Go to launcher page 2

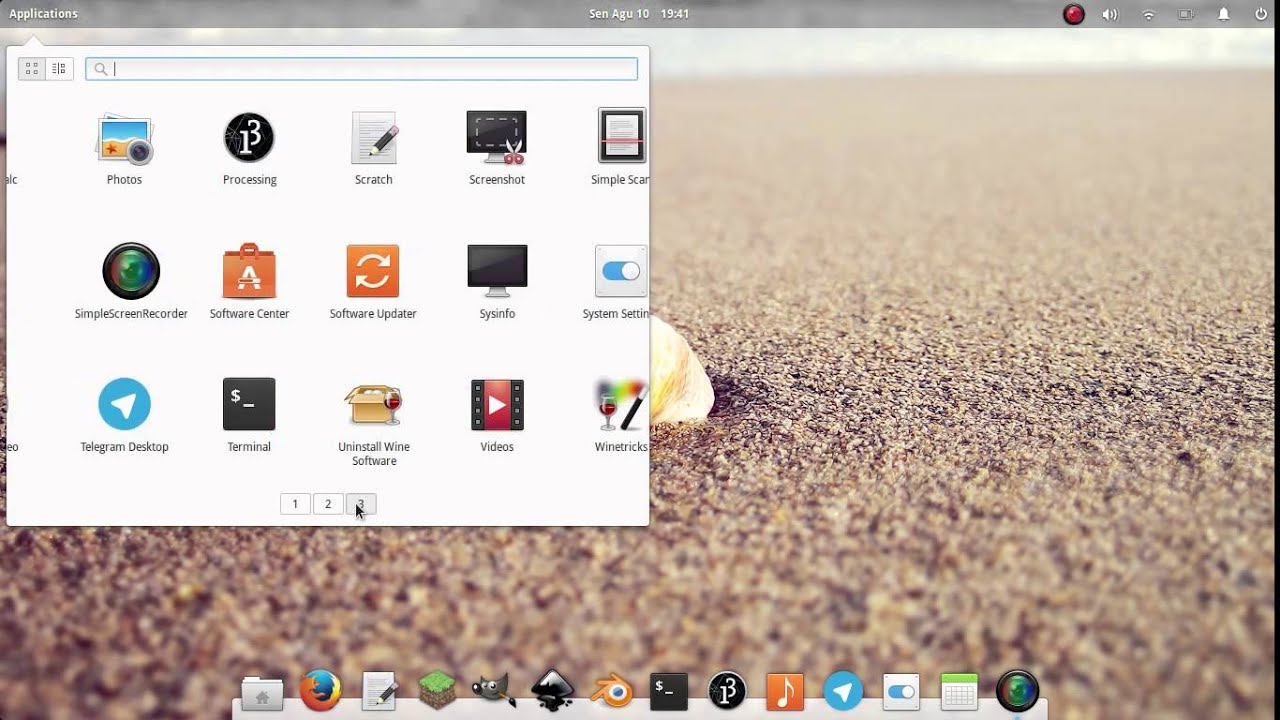(328, 504)
